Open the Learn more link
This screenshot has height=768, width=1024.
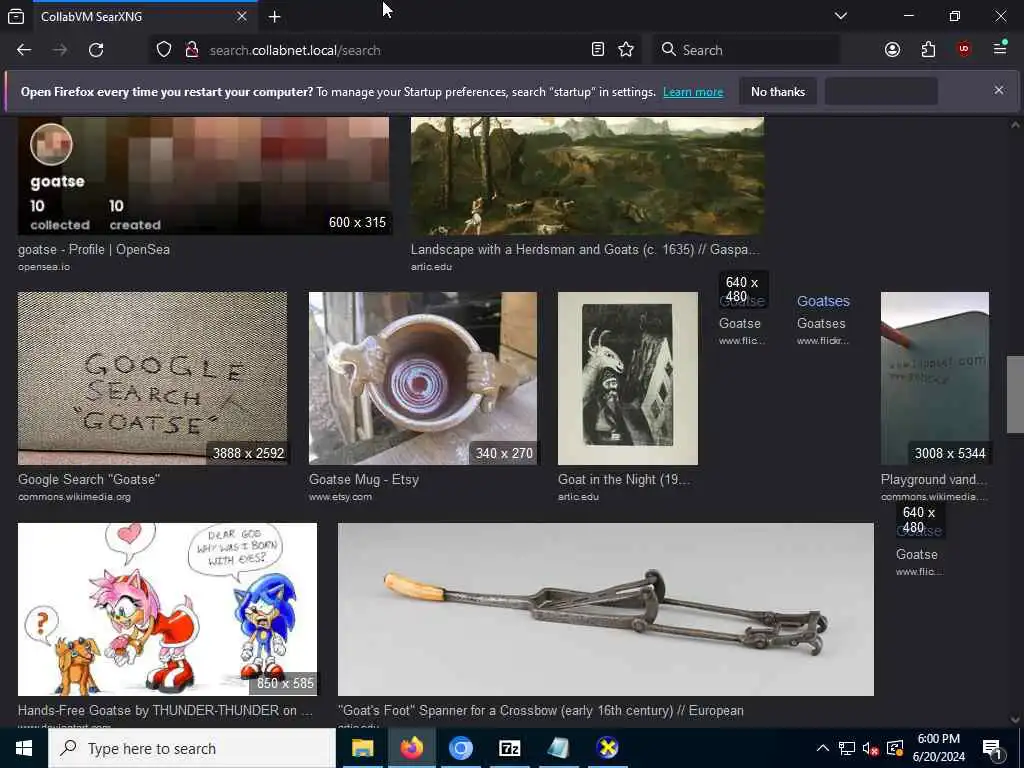693,92
